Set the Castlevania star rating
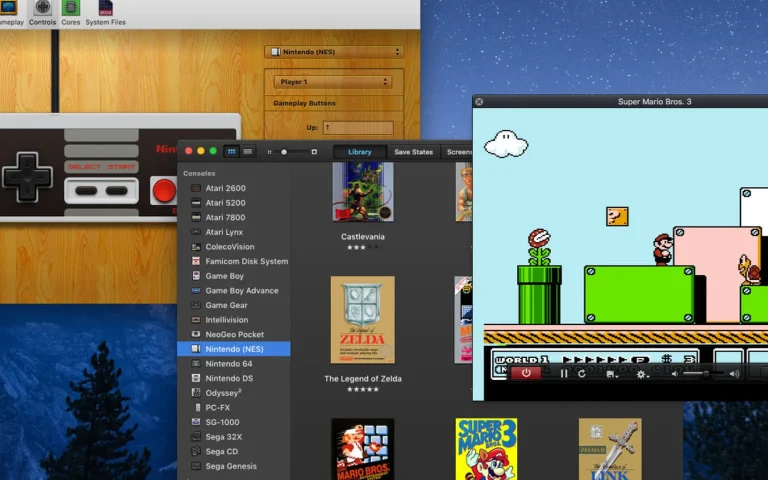Screen dimensions: 768x480 point(363,247)
